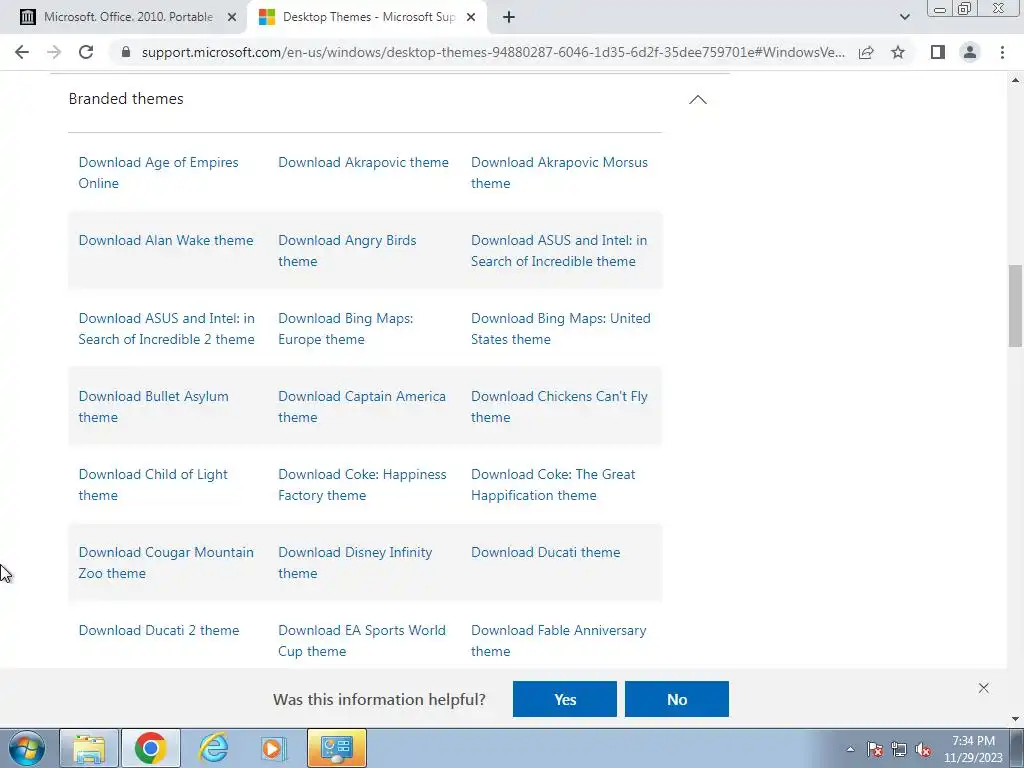Open ASUS and Intel Incredible 2 theme link
Screen dimensions: 1024x768
pyautogui.click(x=167, y=328)
